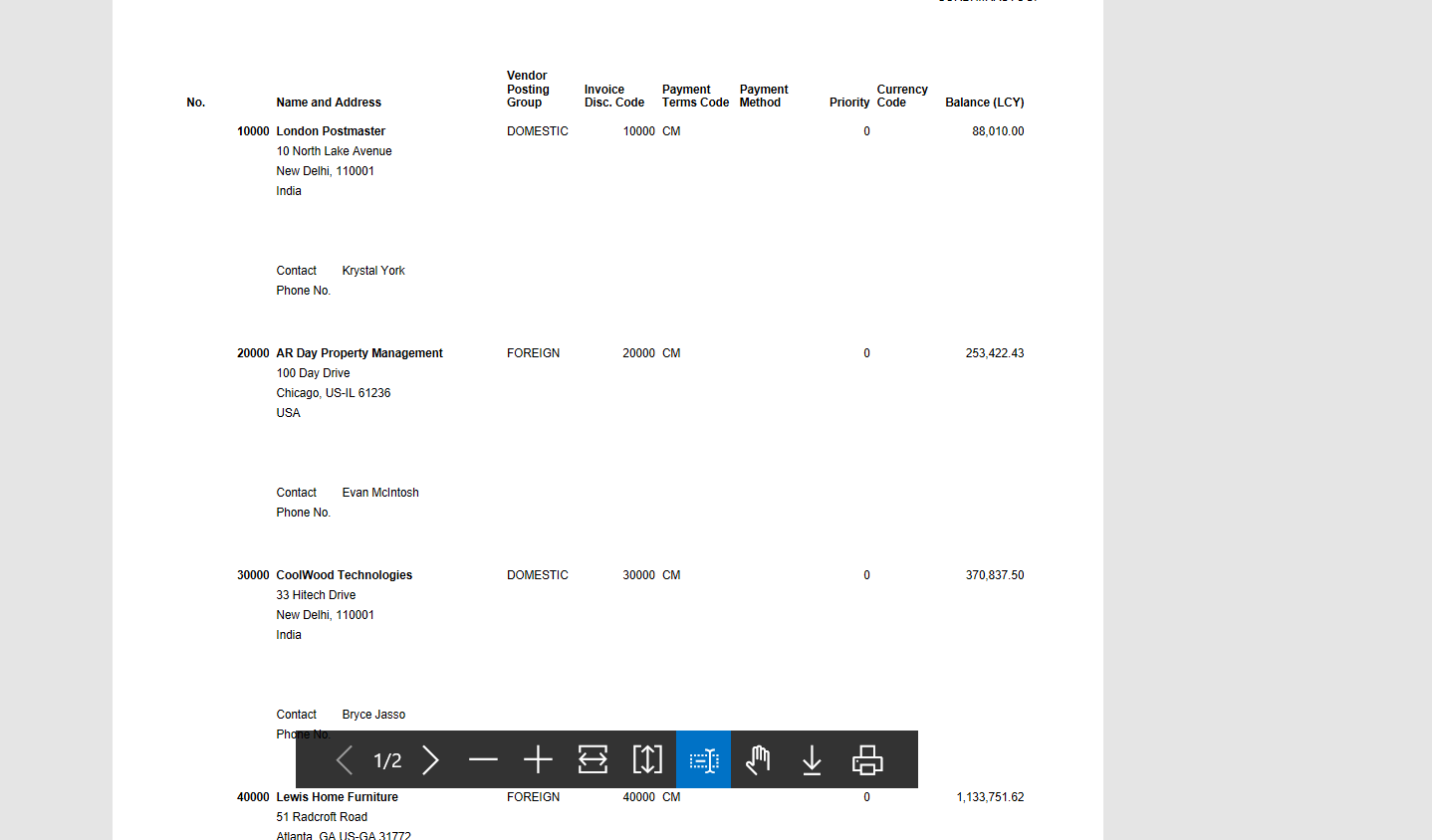Screen dimensions: 1432x840
Task: Click the Print icon on the toolbar
Action: pyautogui.click(x=867, y=759)
